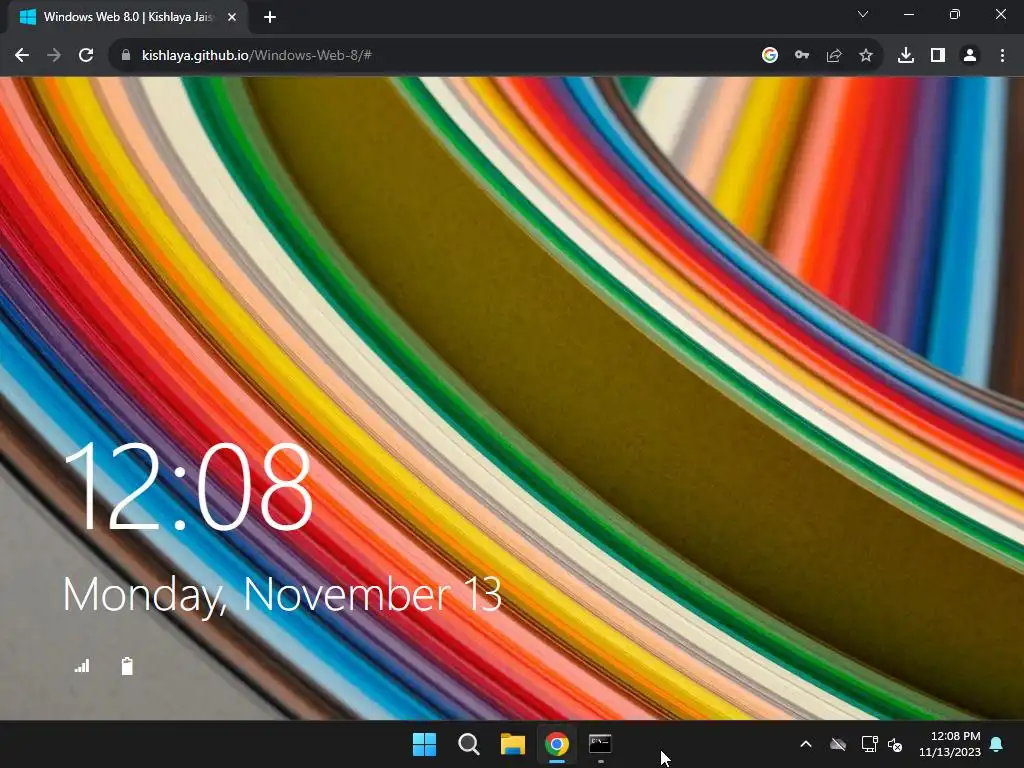Viewport: 1024px width, 768px height.
Task: Open File Explorer from the taskbar
Action: [513, 744]
